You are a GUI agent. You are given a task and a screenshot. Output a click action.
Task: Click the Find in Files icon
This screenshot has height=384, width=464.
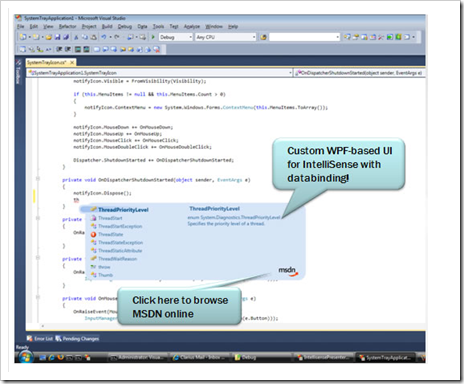(263, 37)
